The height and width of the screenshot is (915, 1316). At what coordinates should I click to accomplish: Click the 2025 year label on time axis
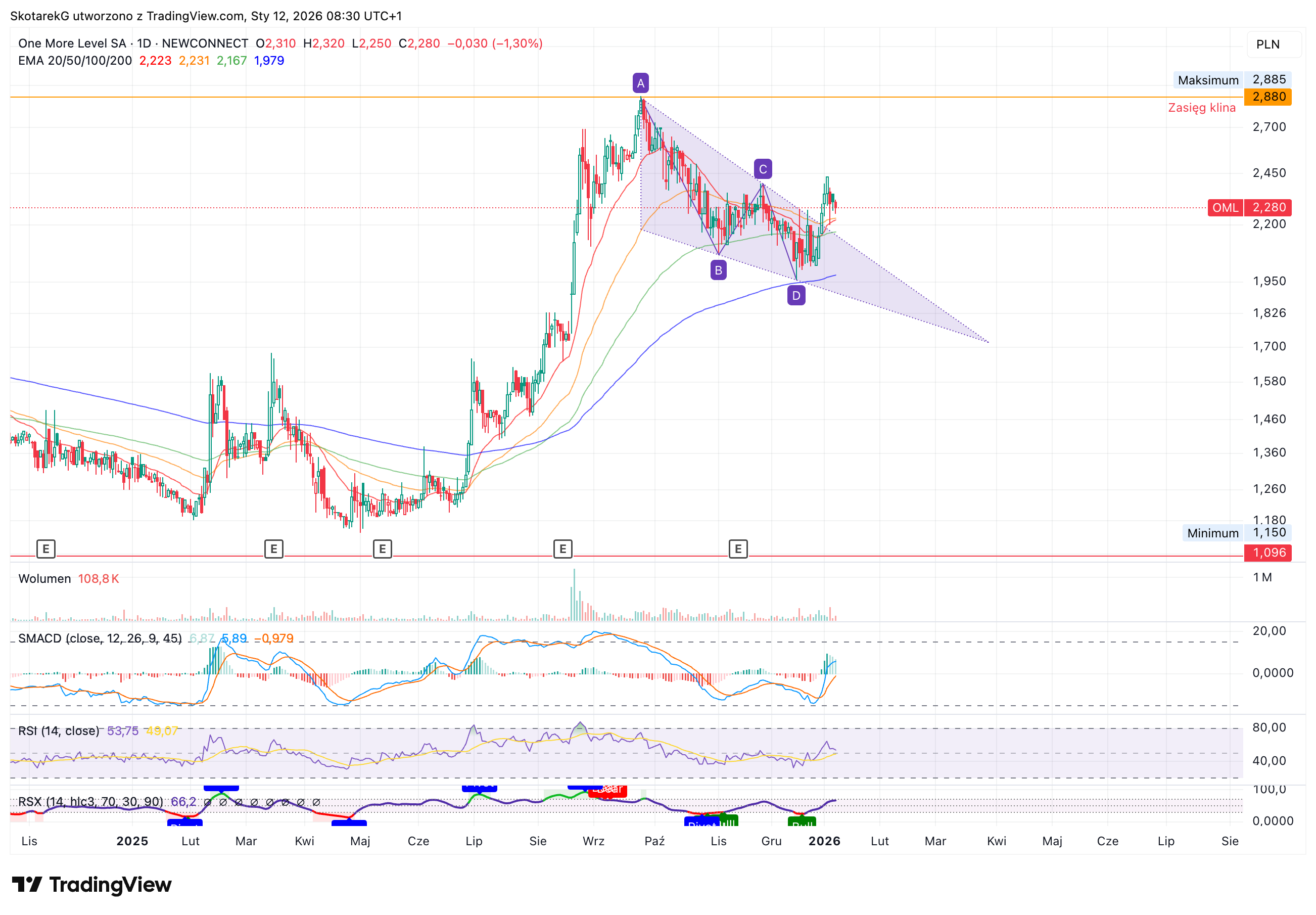pos(132,841)
